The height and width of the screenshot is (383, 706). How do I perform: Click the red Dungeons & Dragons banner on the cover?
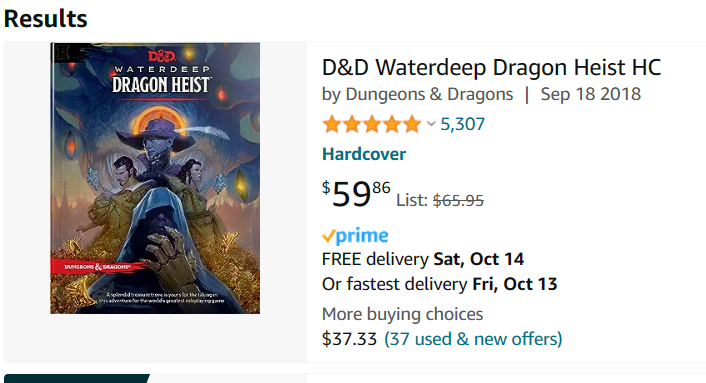[97, 266]
